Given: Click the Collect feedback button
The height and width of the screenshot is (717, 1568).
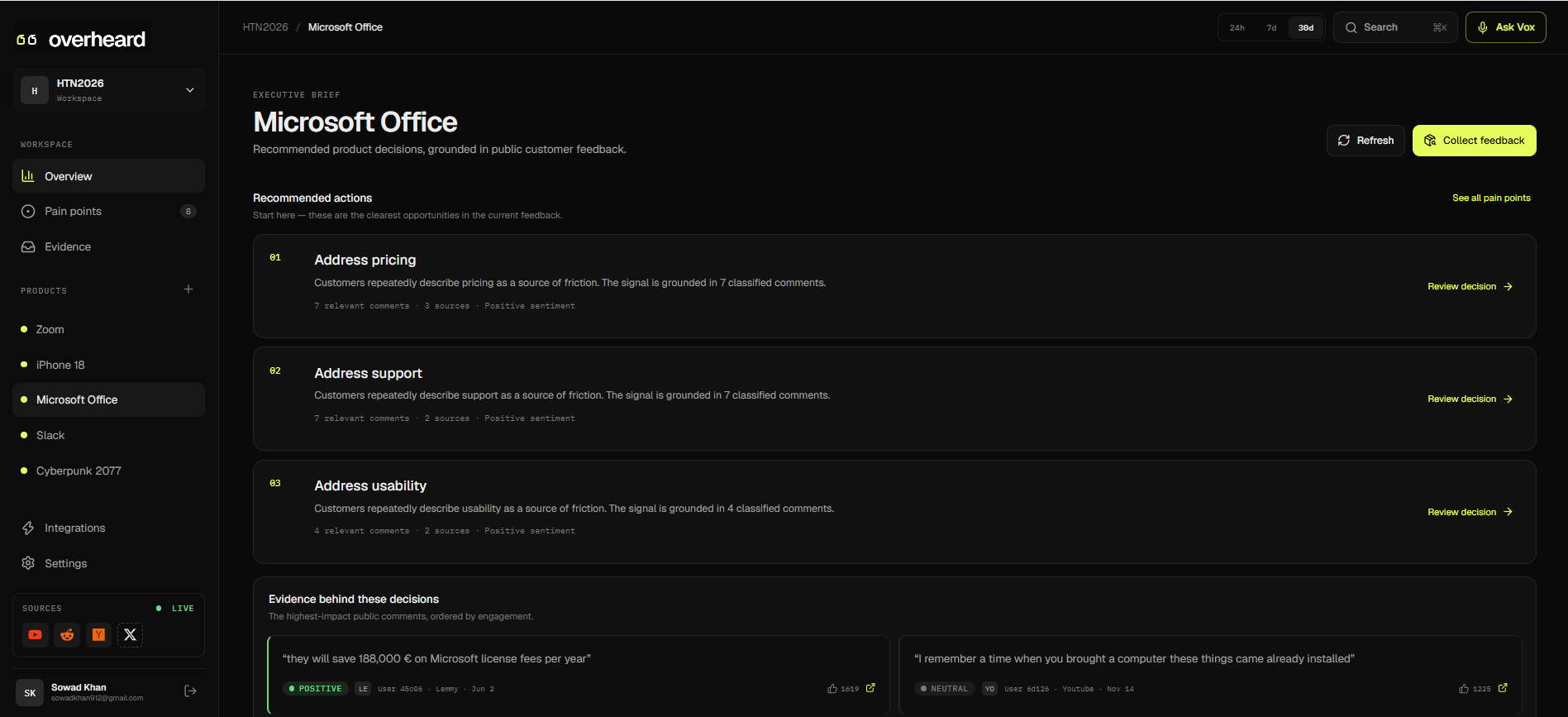Looking at the screenshot, I should pos(1474,141).
